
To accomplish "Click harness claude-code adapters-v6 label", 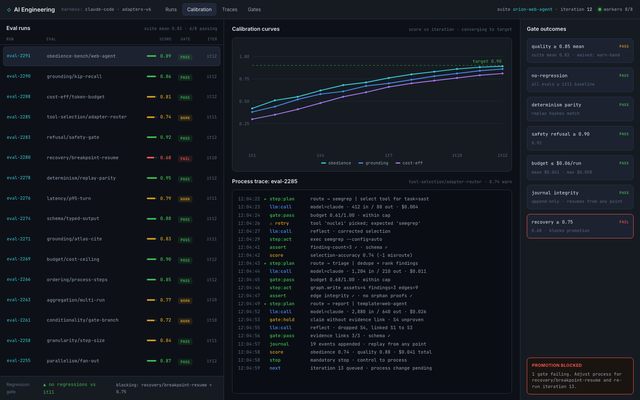I will click(x=106, y=9).
